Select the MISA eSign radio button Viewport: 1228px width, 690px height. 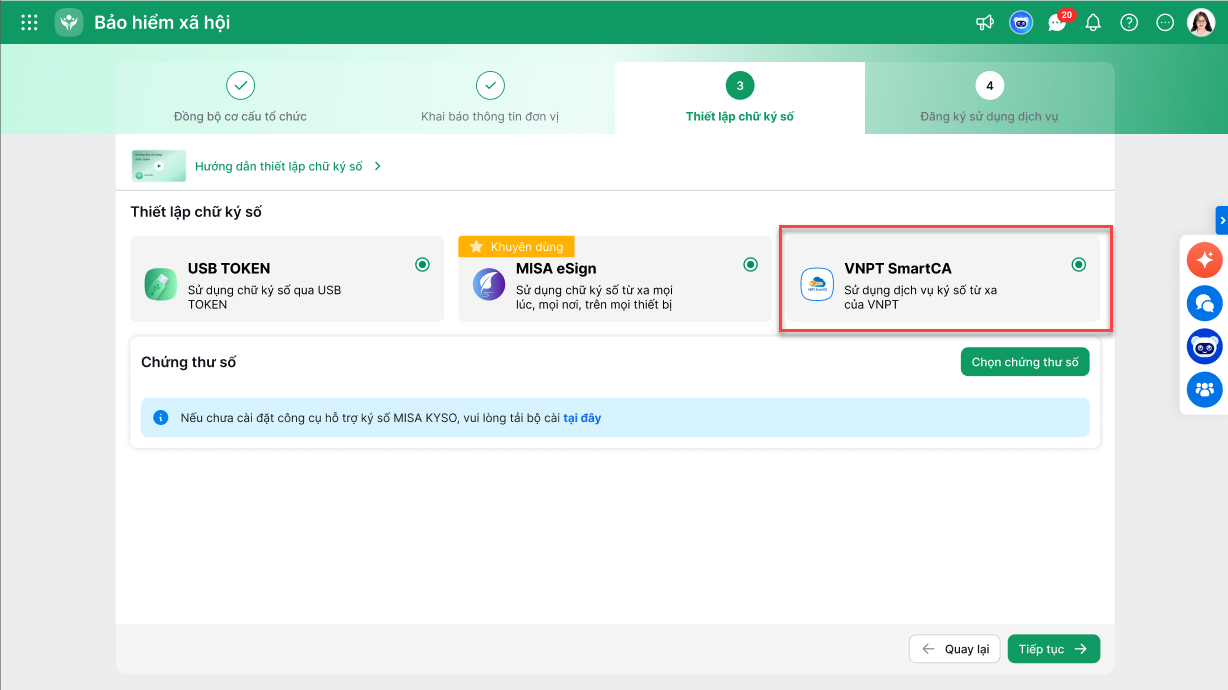750,265
